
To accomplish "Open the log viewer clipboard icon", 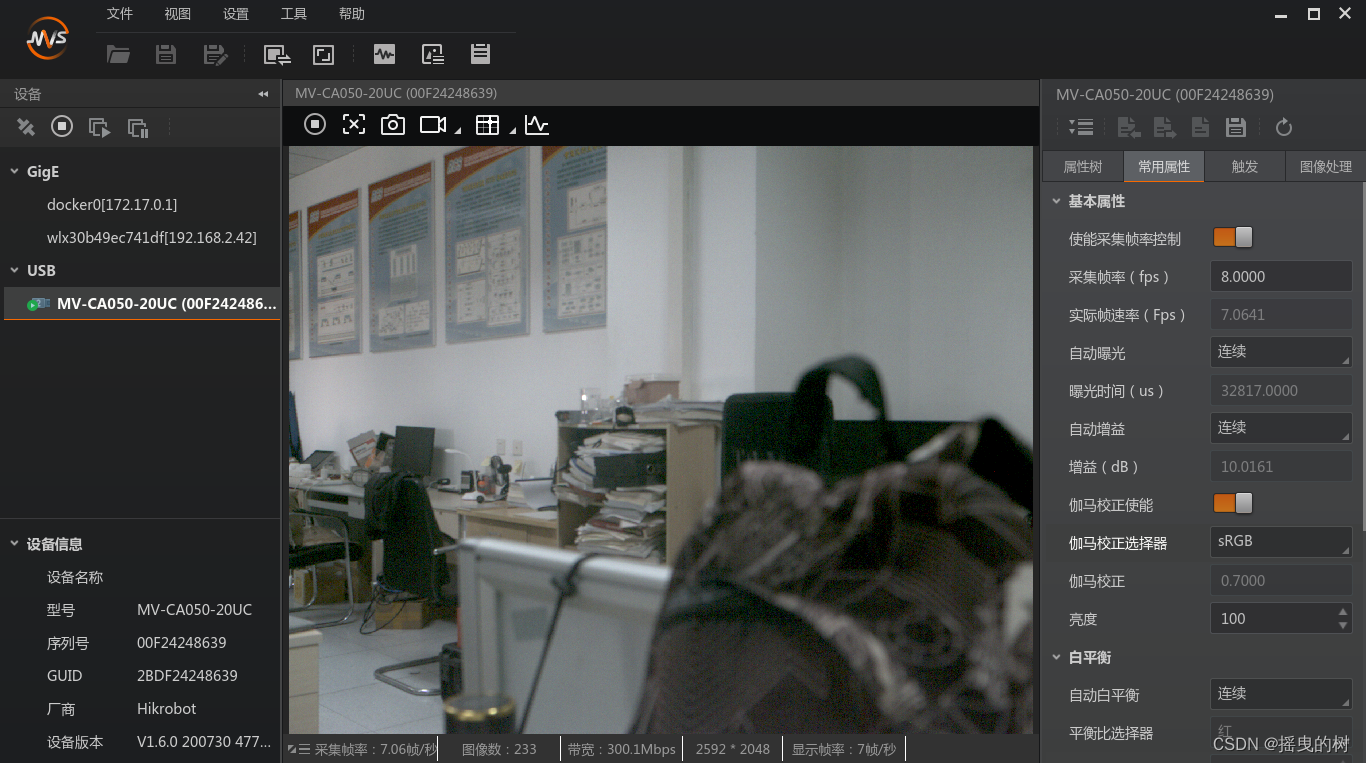I will coord(480,55).
